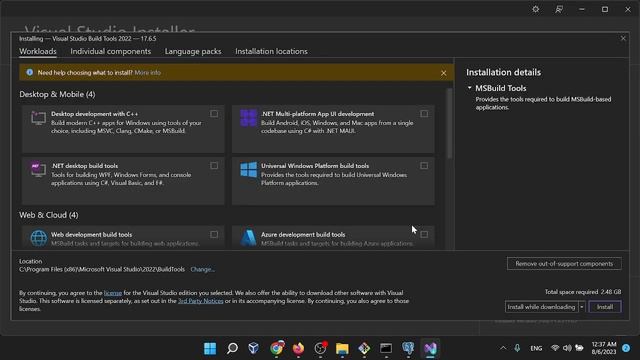Click the .NET desktop build tools icon

pyautogui.click(x=38, y=169)
